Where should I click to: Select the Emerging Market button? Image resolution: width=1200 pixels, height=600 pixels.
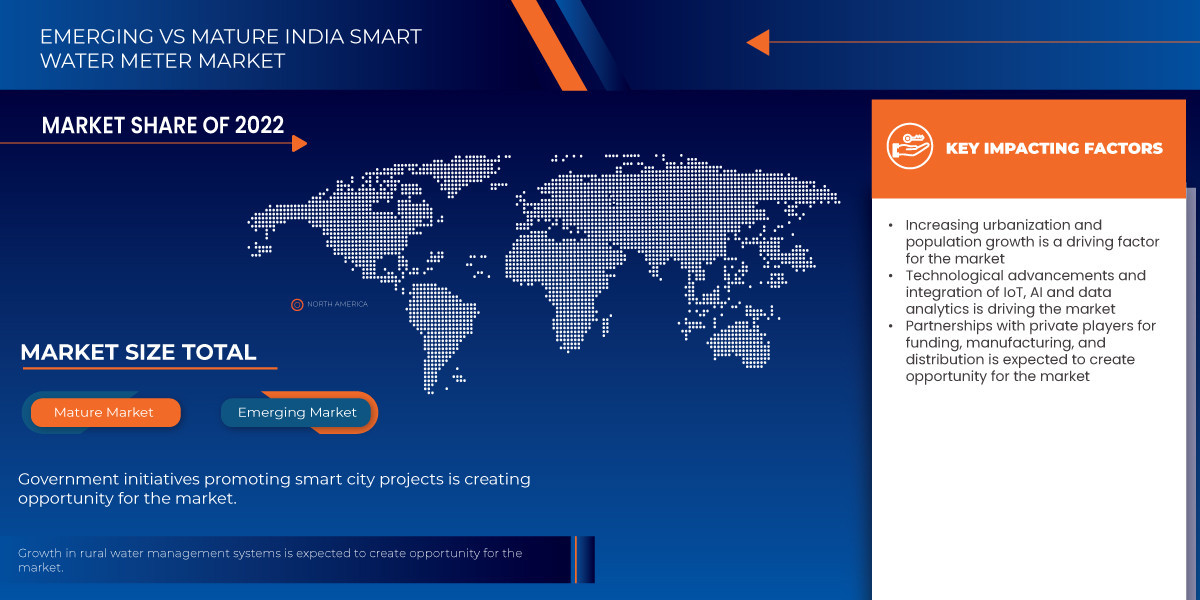click(297, 412)
